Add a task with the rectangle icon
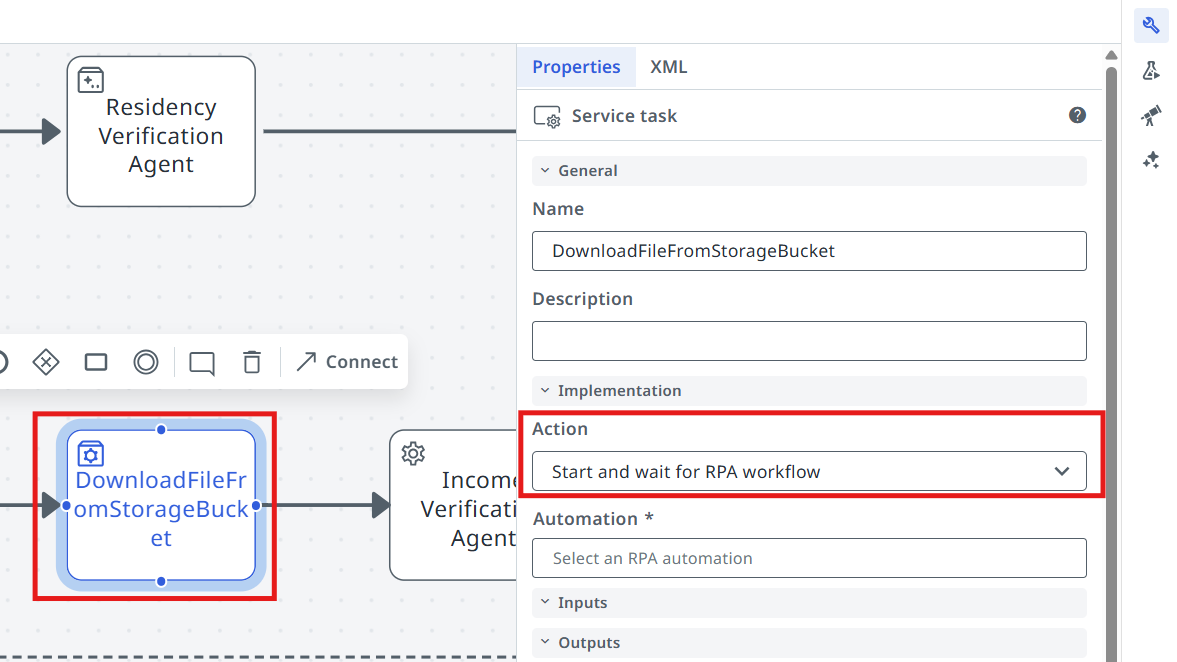The width and height of the screenshot is (1177, 662). tap(96, 362)
